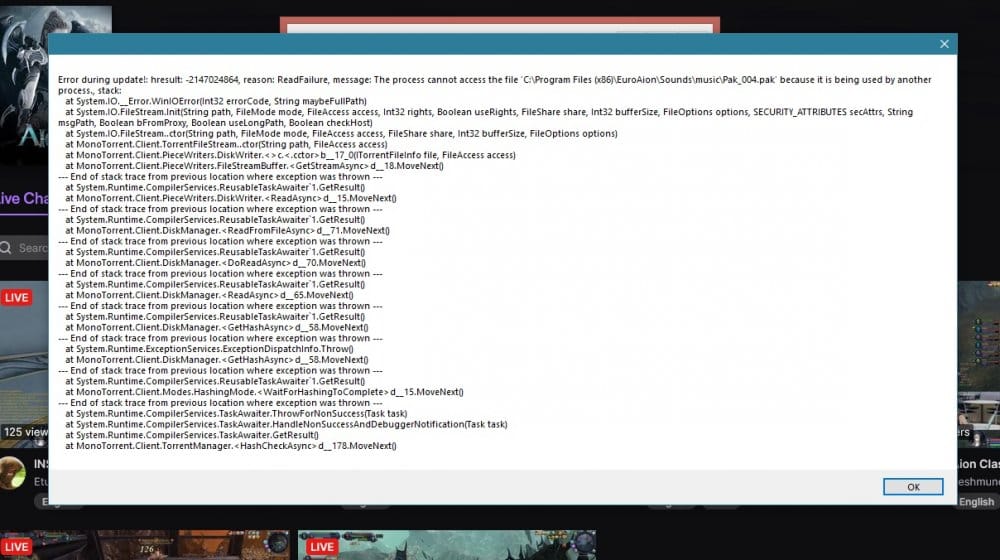Click the LIVE badge above 125 viewers

coord(17,297)
